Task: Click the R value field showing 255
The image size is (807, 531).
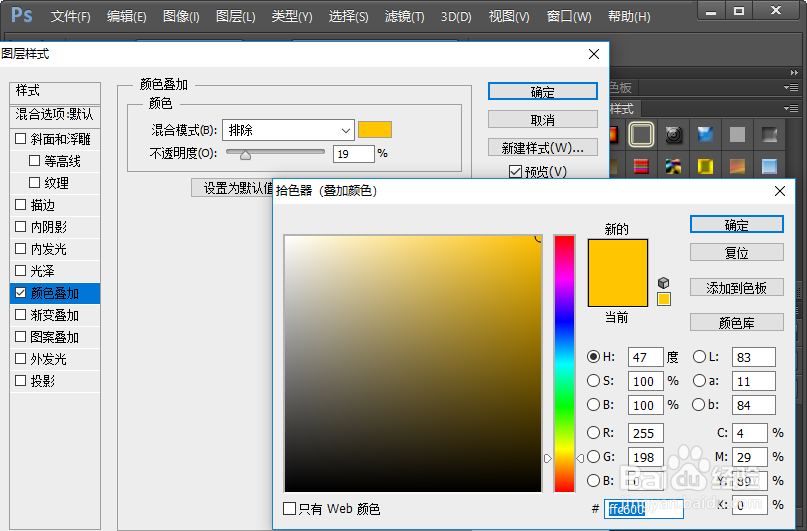Action: coord(645,433)
